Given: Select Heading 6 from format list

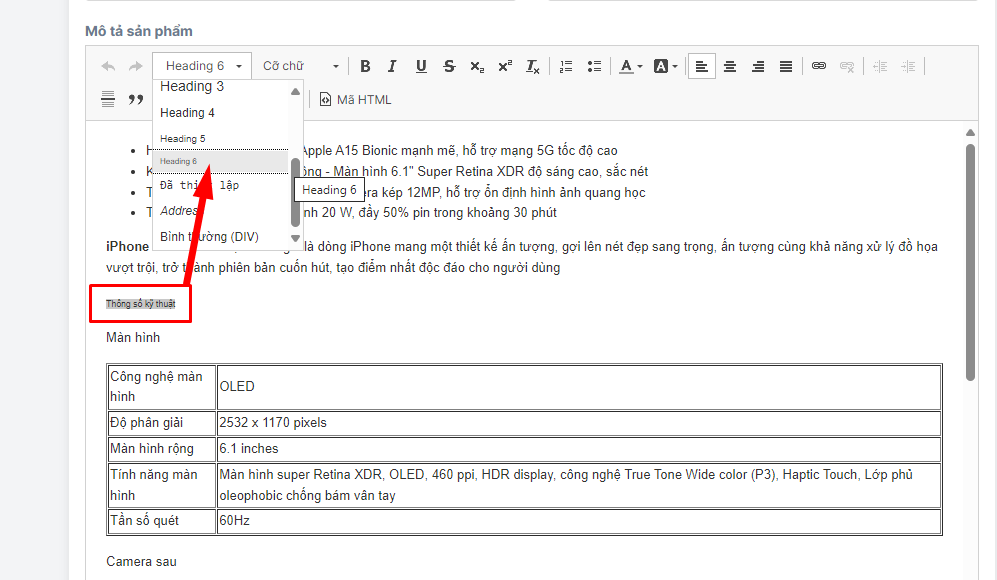Looking at the screenshot, I should pos(220,162).
